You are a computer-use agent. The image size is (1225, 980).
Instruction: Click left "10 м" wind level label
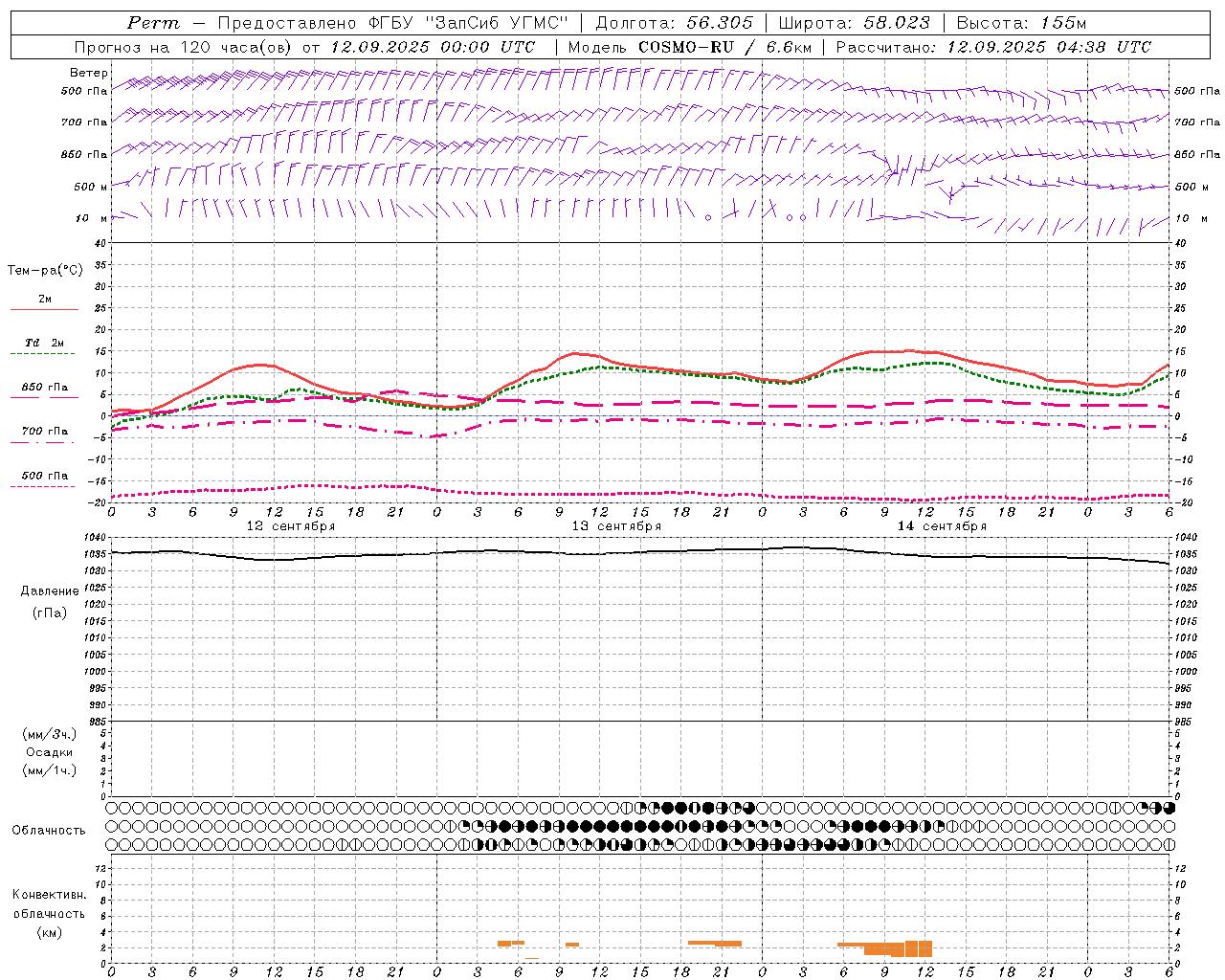(92, 218)
